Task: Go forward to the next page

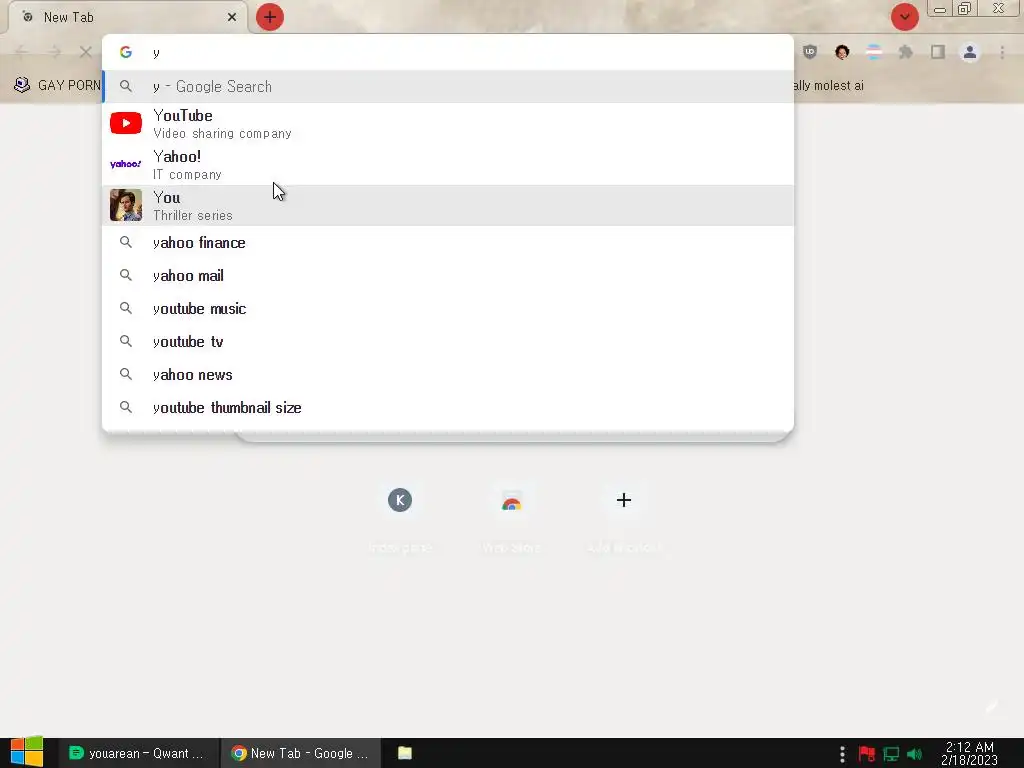Action: pyautogui.click(x=54, y=52)
